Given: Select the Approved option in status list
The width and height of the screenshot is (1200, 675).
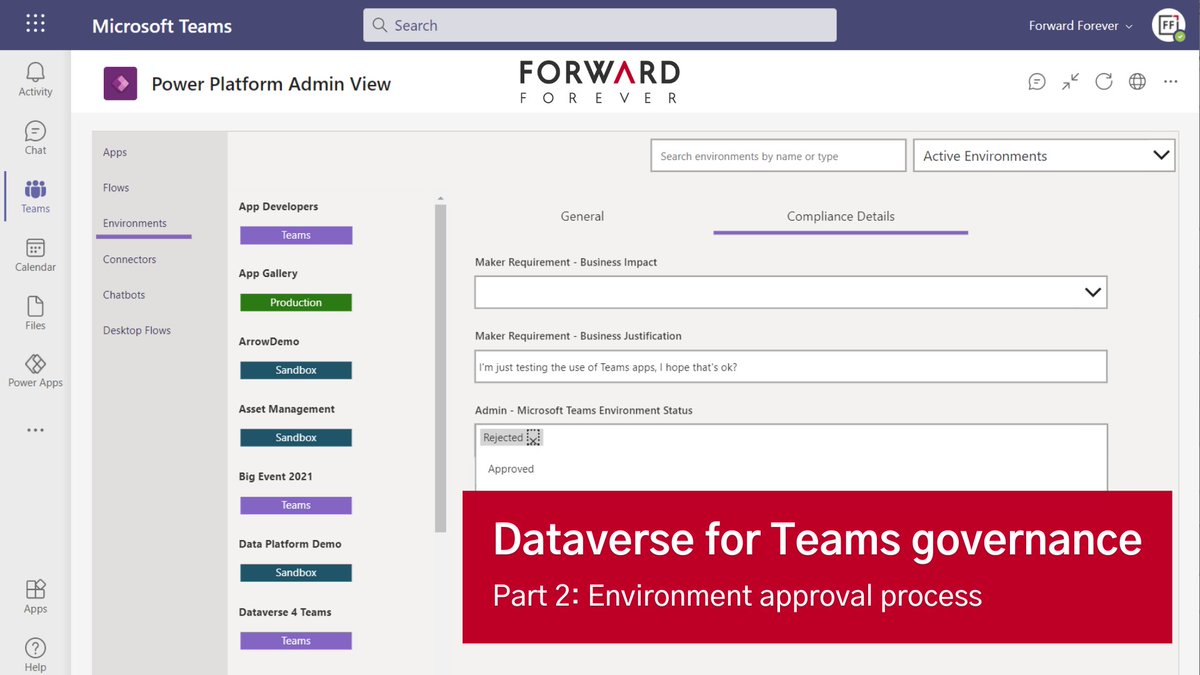Looking at the screenshot, I should click(x=511, y=469).
